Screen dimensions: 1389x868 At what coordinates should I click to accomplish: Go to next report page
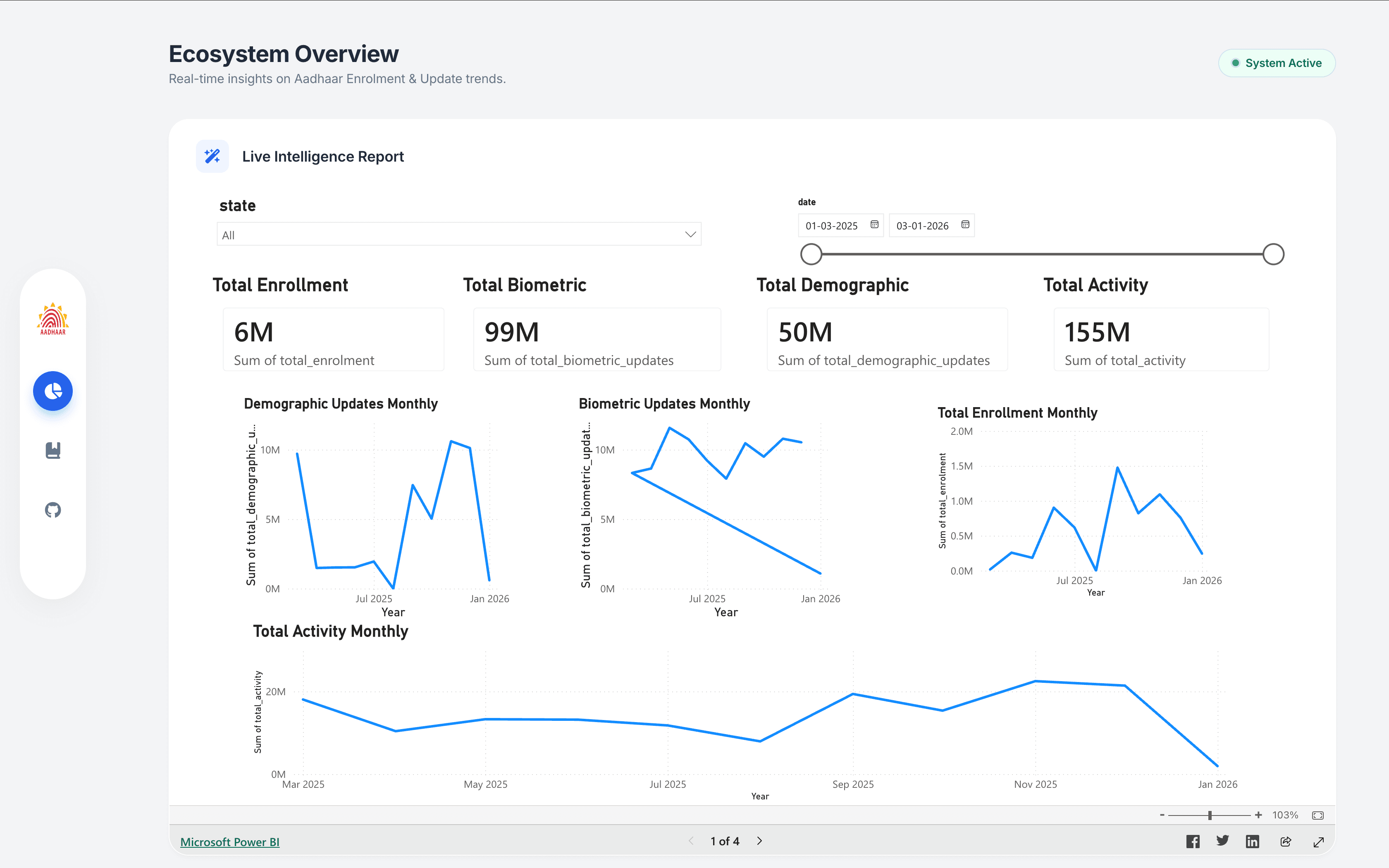pos(759,841)
